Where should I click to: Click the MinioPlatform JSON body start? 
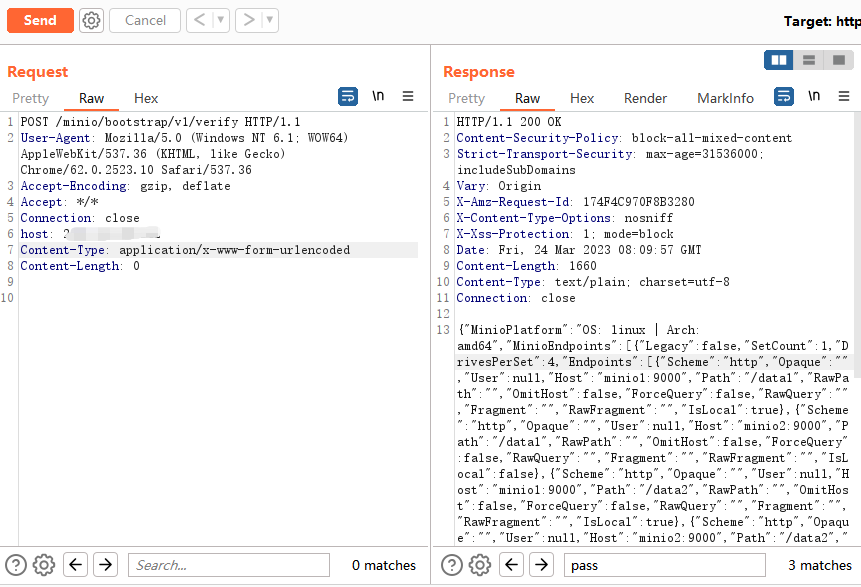coord(579,330)
